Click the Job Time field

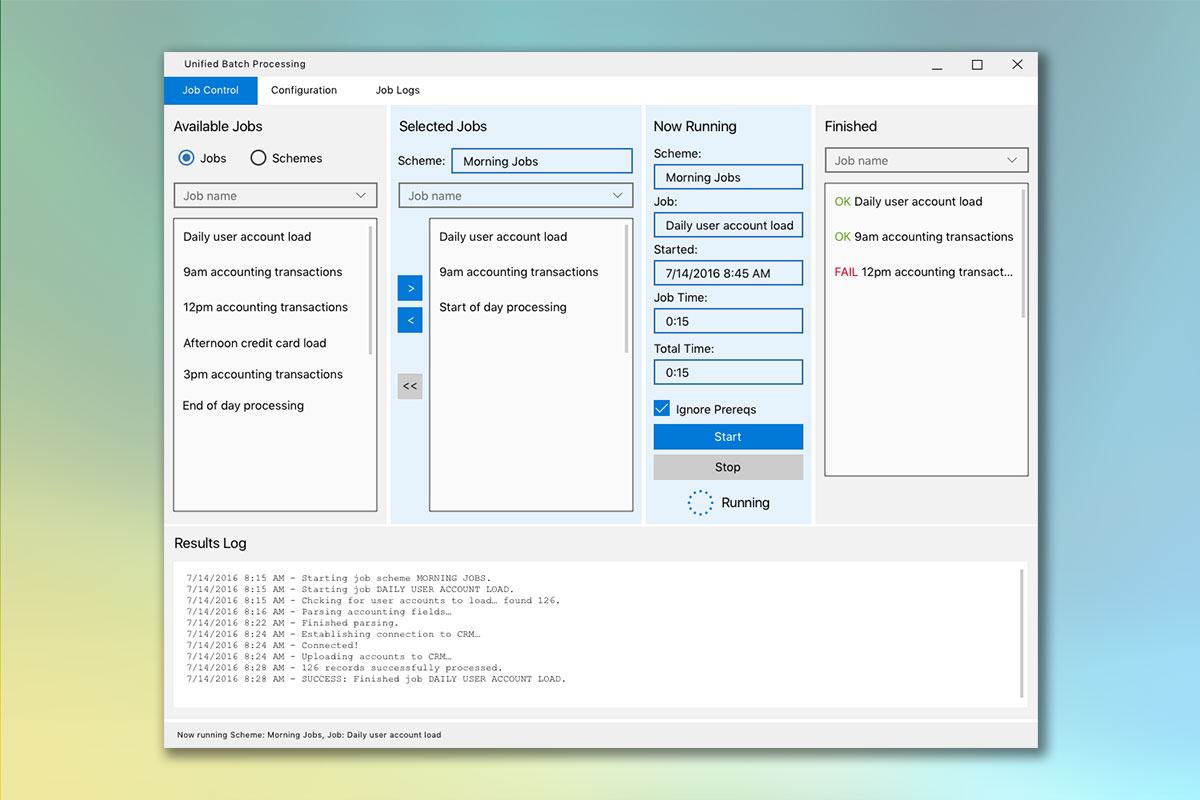click(x=728, y=321)
